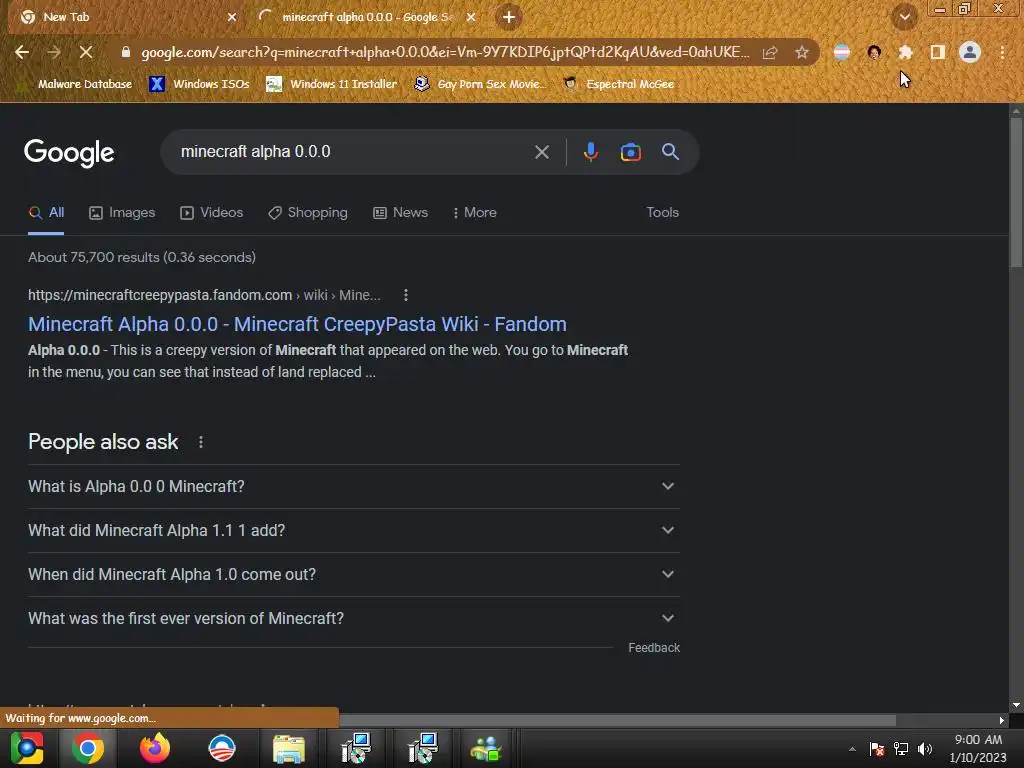Expand 'When did Minecraft Alpha 1.0 come out?'
The height and width of the screenshot is (768, 1024).
[354, 575]
